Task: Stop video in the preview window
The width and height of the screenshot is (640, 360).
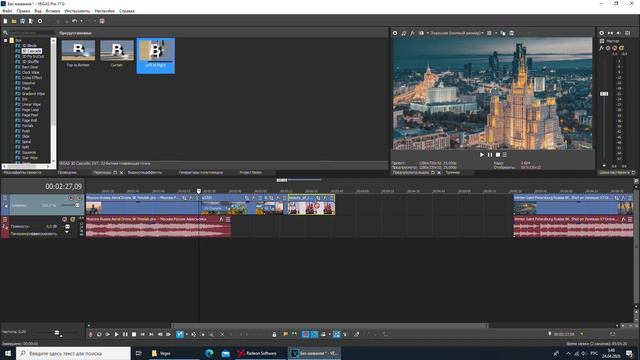Action: tap(498, 155)
